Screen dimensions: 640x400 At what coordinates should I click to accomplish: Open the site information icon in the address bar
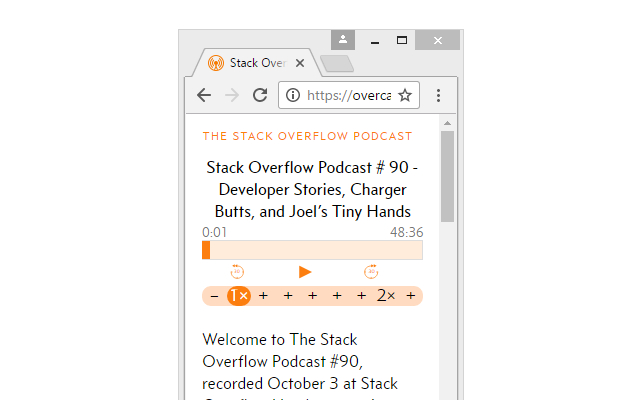(293, 95)
